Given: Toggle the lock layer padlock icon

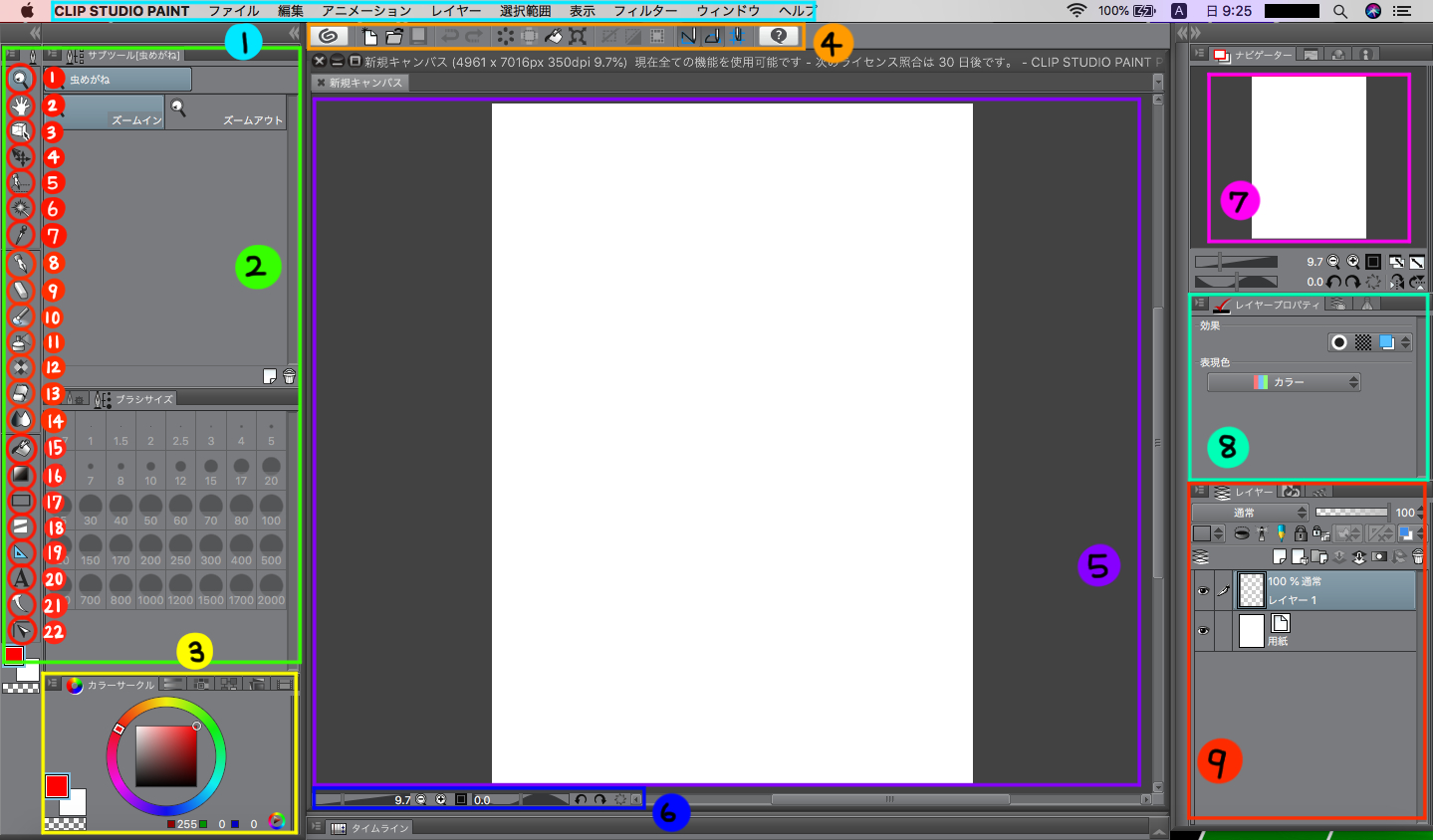Looking at the screenshot, I should [x=1300, y=533].
